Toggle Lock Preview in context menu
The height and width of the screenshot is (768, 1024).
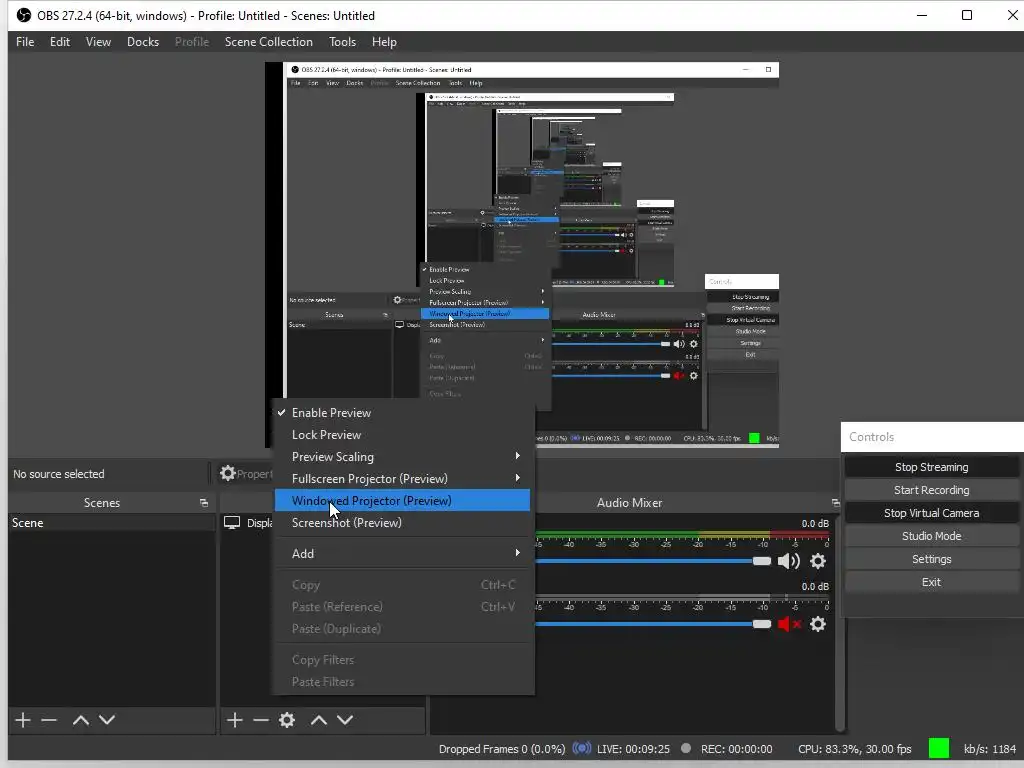[x=402, y=435]
